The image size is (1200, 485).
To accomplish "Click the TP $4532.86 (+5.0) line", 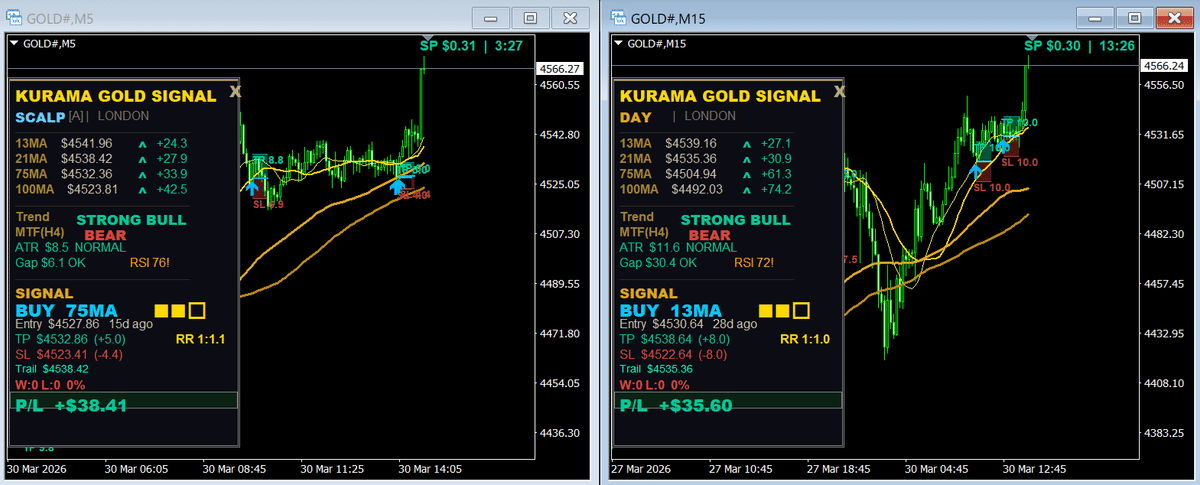I will coord(70,339).
